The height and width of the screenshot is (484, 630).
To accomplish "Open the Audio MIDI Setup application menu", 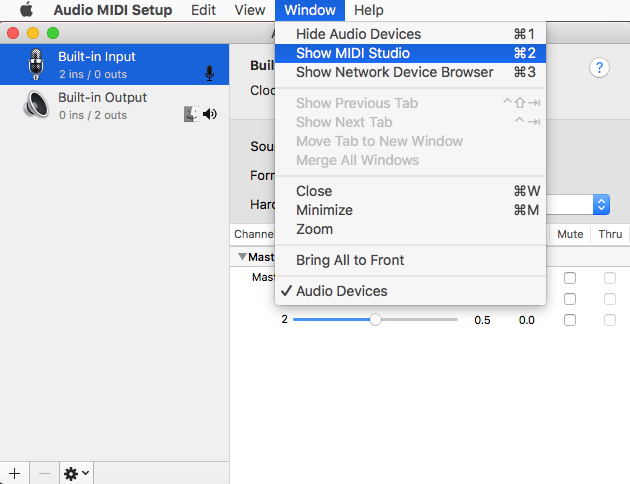I will point(113,10).
